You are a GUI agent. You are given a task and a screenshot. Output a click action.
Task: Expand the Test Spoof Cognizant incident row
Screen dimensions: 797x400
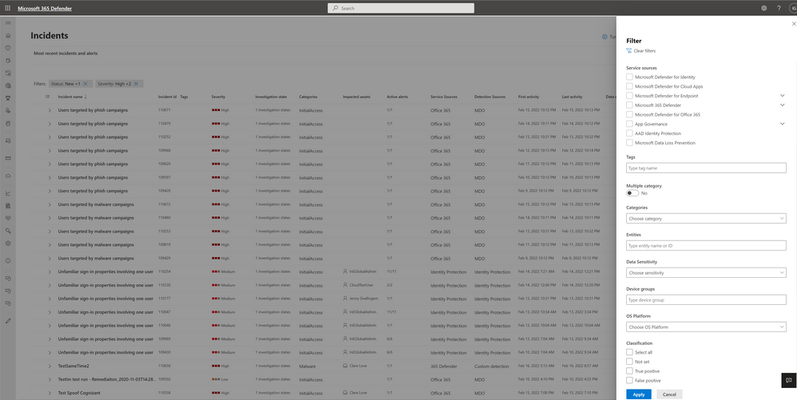[x=49, y=393]
